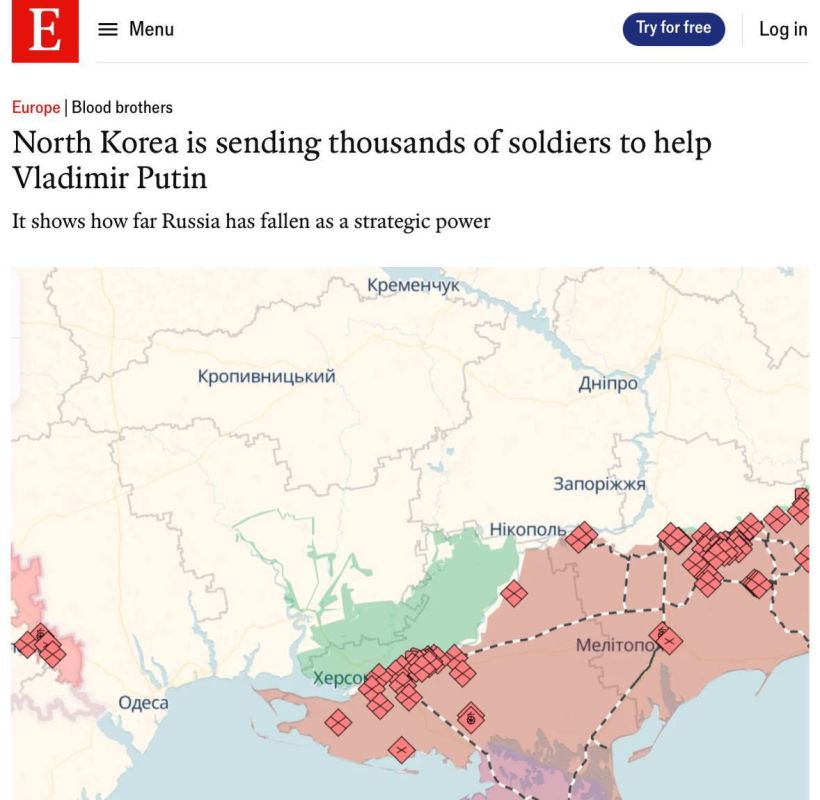Click the red marker beside Нікополь
Image resolution: width=820 pixels, height=800 pixels.
coord(581,537)
